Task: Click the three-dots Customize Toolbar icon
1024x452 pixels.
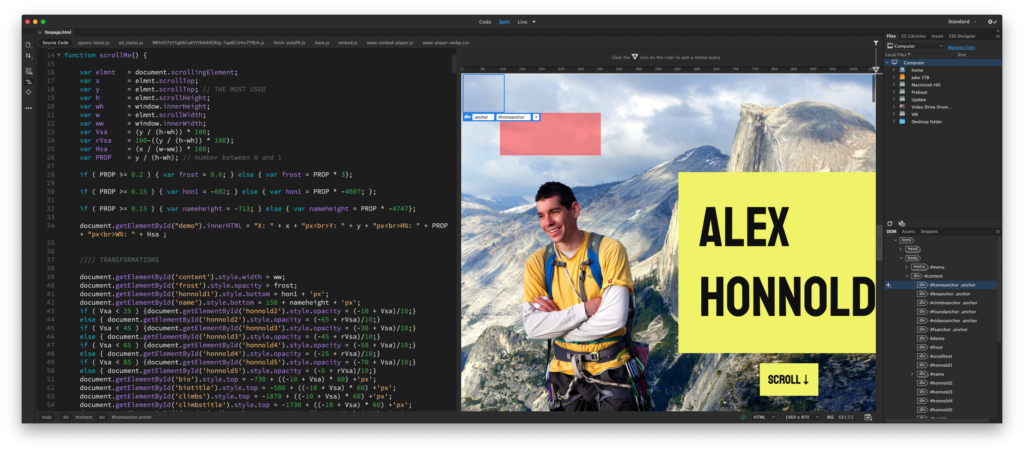Action: click(x=28, y=106)
